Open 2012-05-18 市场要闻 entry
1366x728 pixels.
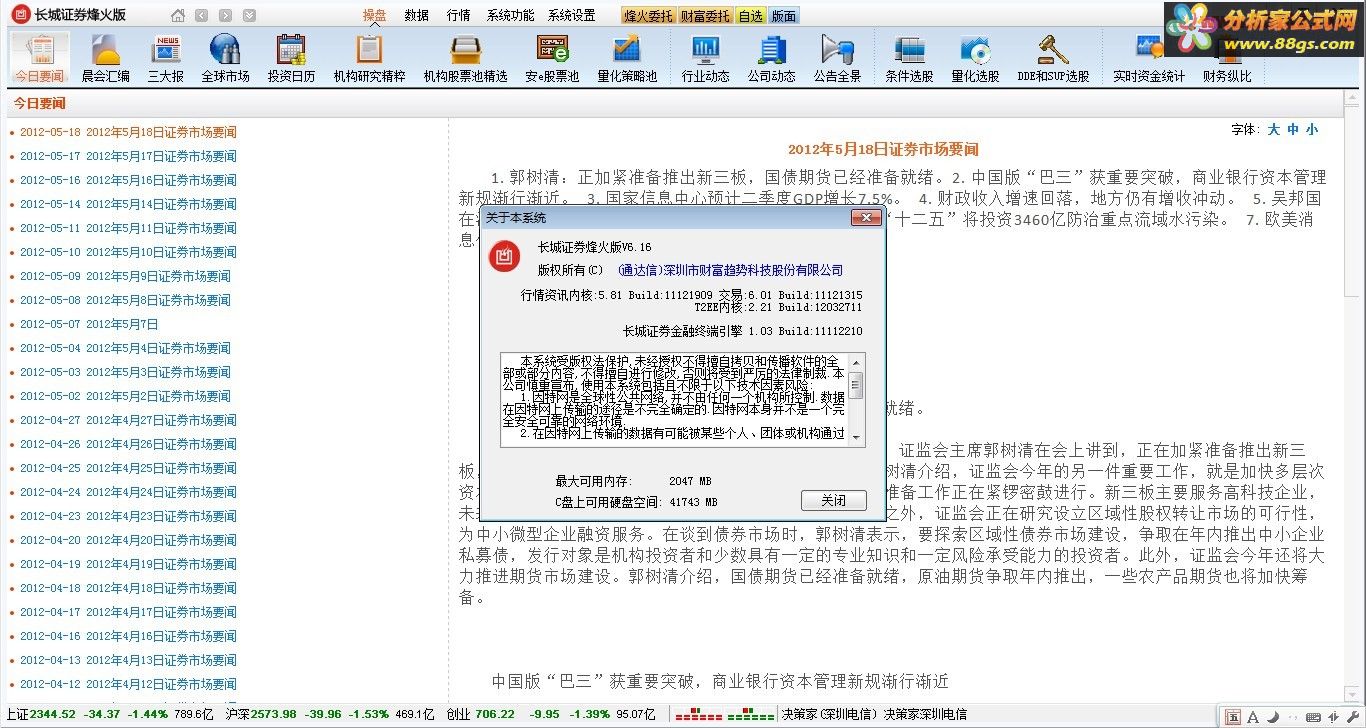(128, 132)
